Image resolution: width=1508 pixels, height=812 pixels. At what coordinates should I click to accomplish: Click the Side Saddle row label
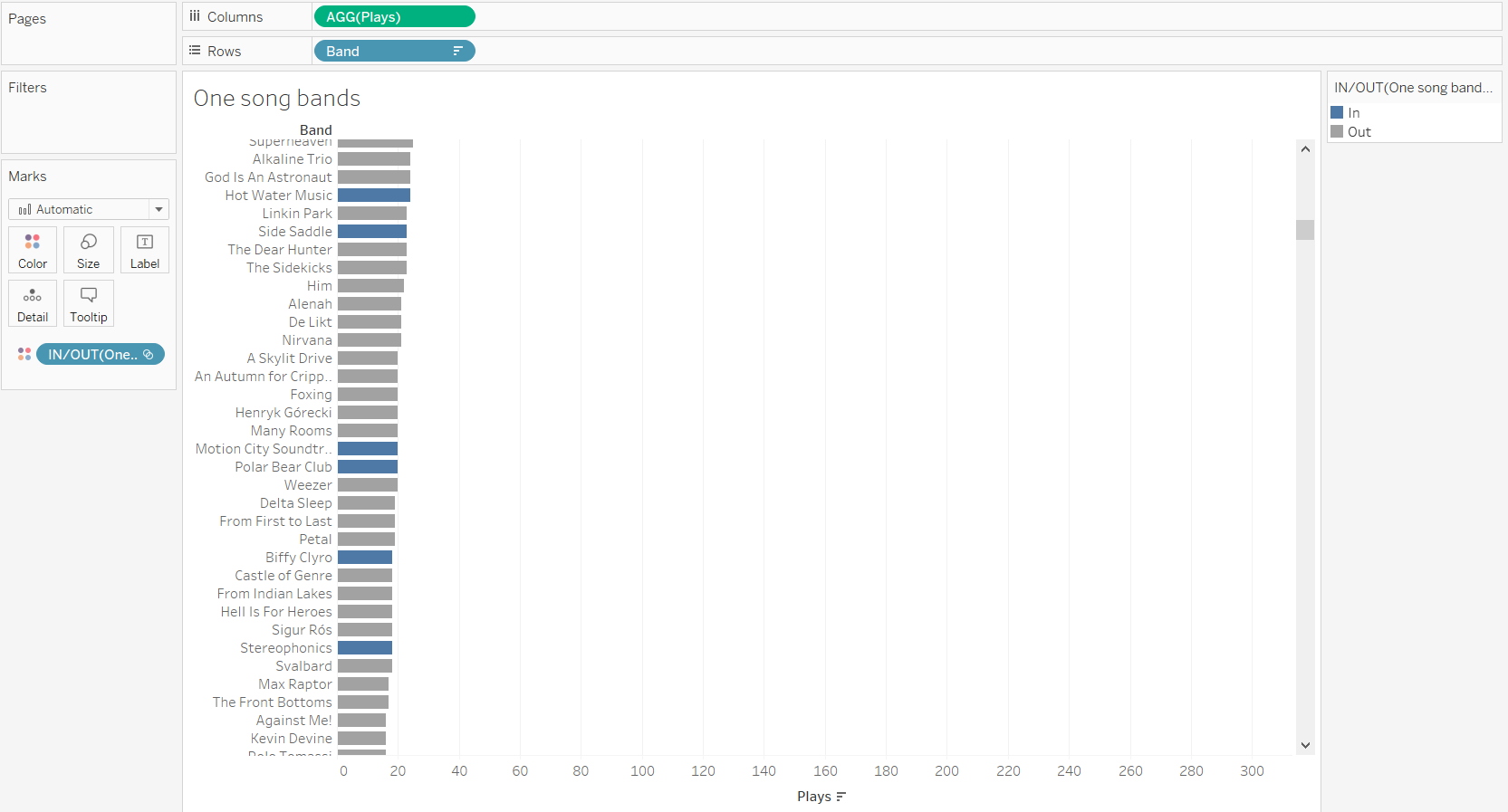(295, 232)
